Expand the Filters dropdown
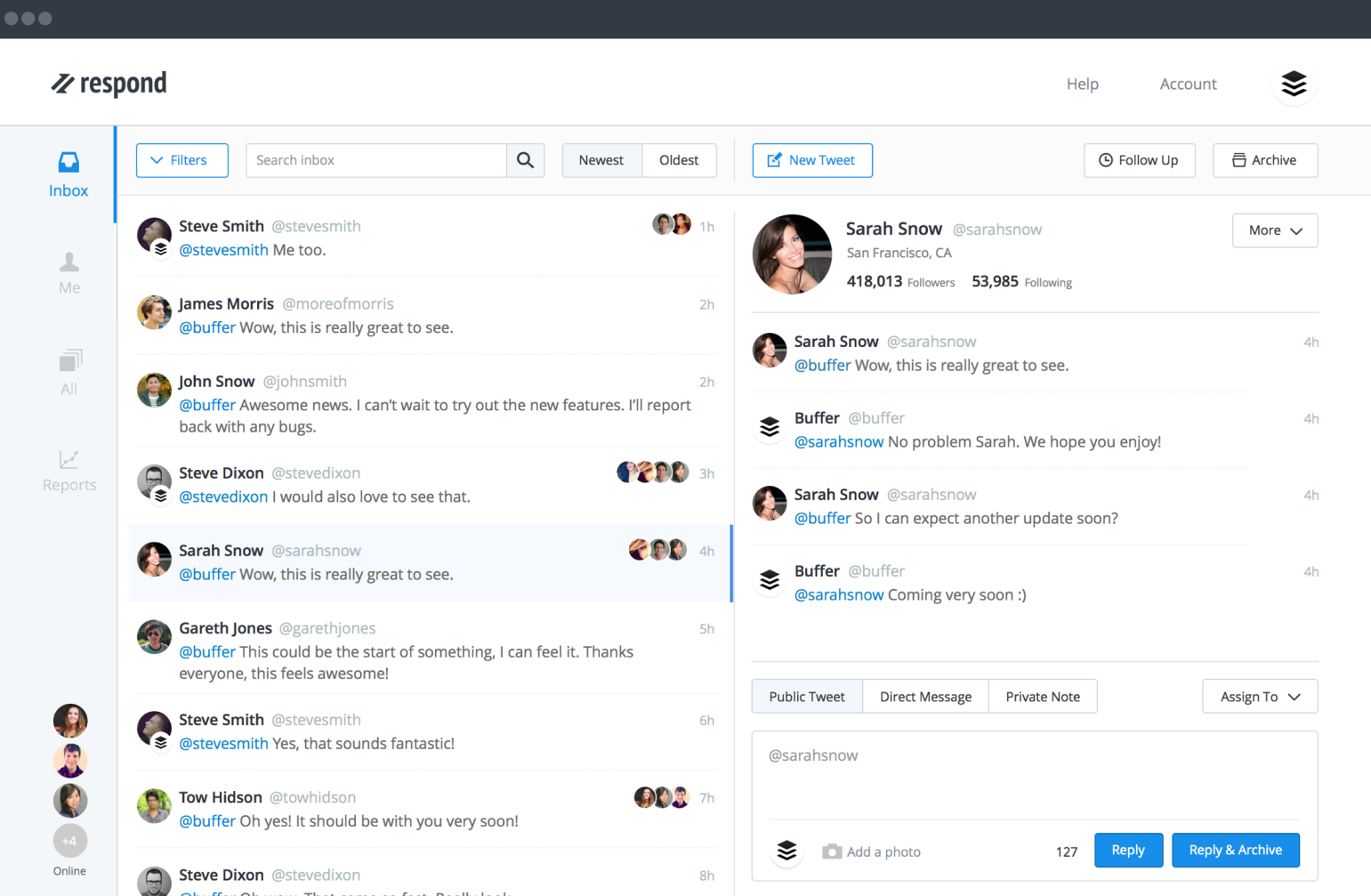1371x896 pixels. coord(181,160)
